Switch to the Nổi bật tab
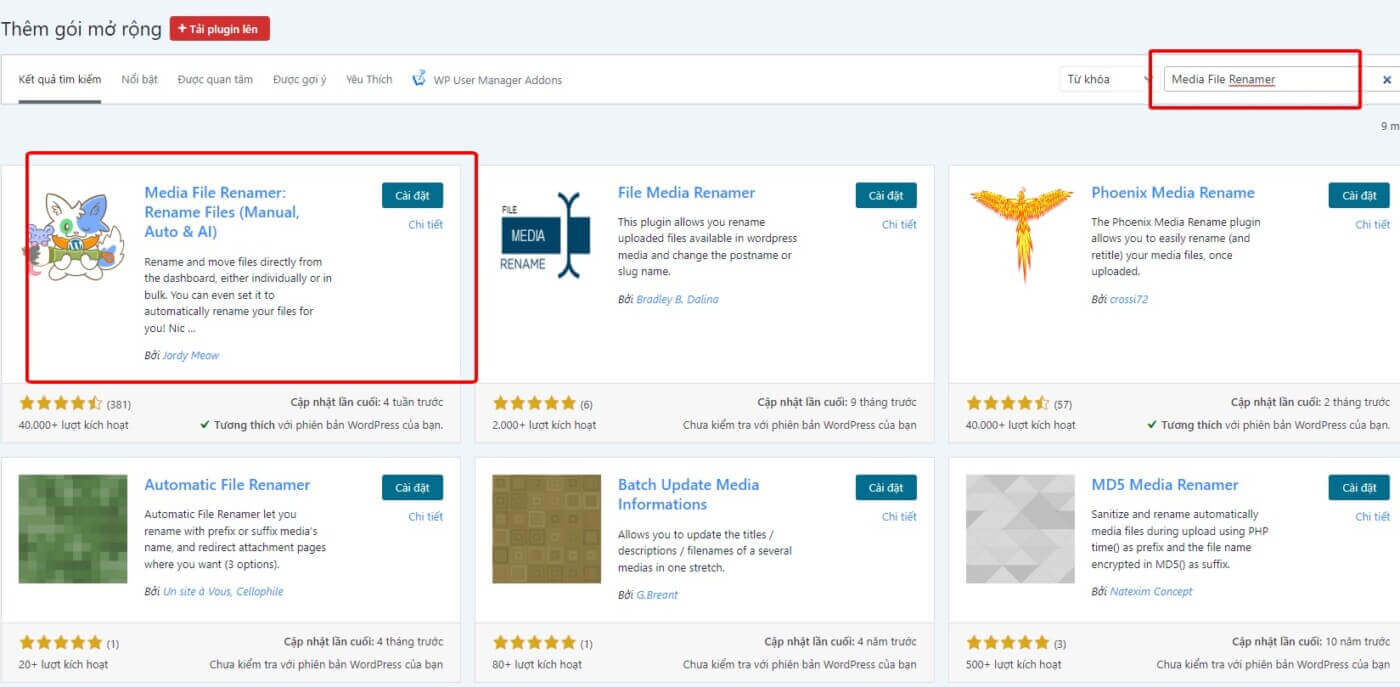Viewport: 1400px width, 687px height. point(140,80)
